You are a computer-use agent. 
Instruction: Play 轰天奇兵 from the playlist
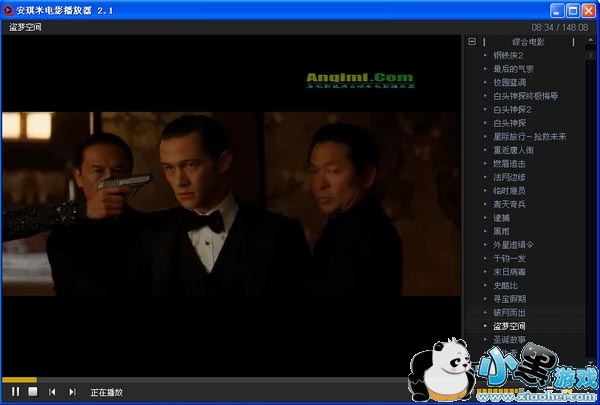pyautogui.click(x=509, y=204)
